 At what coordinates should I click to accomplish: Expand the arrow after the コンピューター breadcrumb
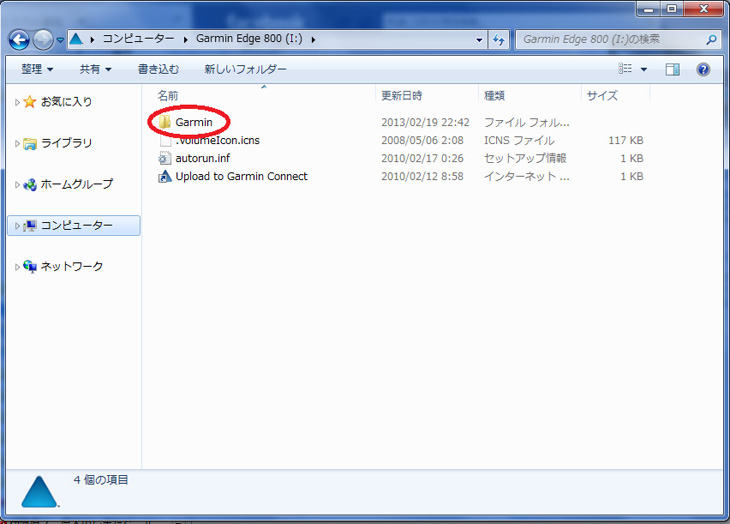(186, 40)
